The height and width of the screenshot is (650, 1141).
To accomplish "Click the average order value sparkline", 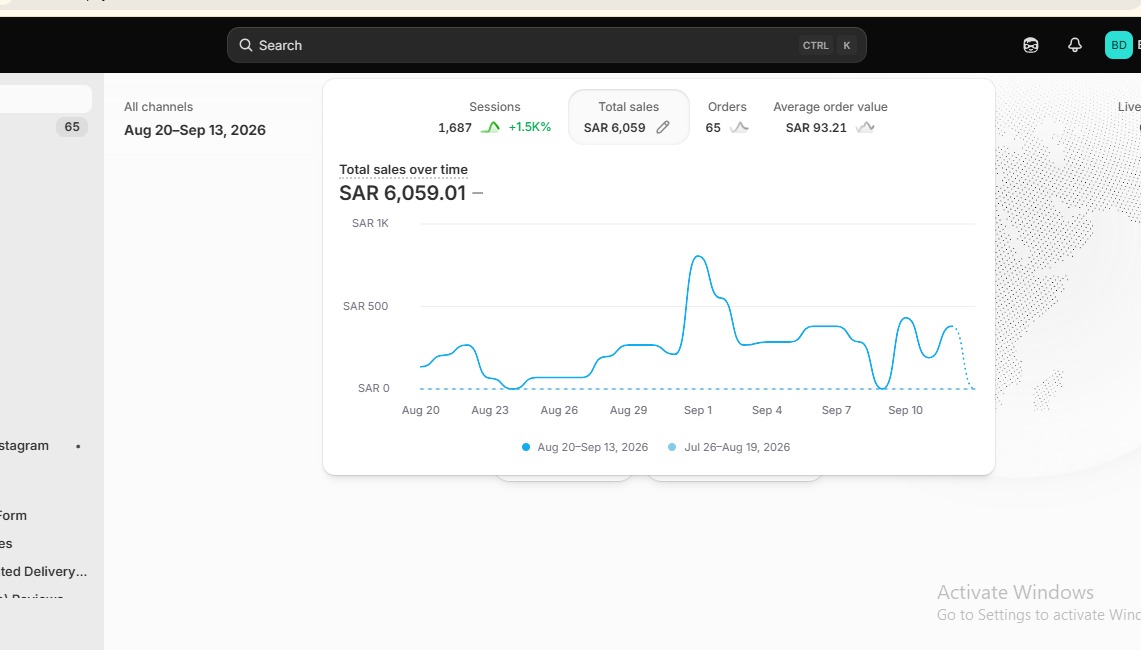I will pos(865,127).
